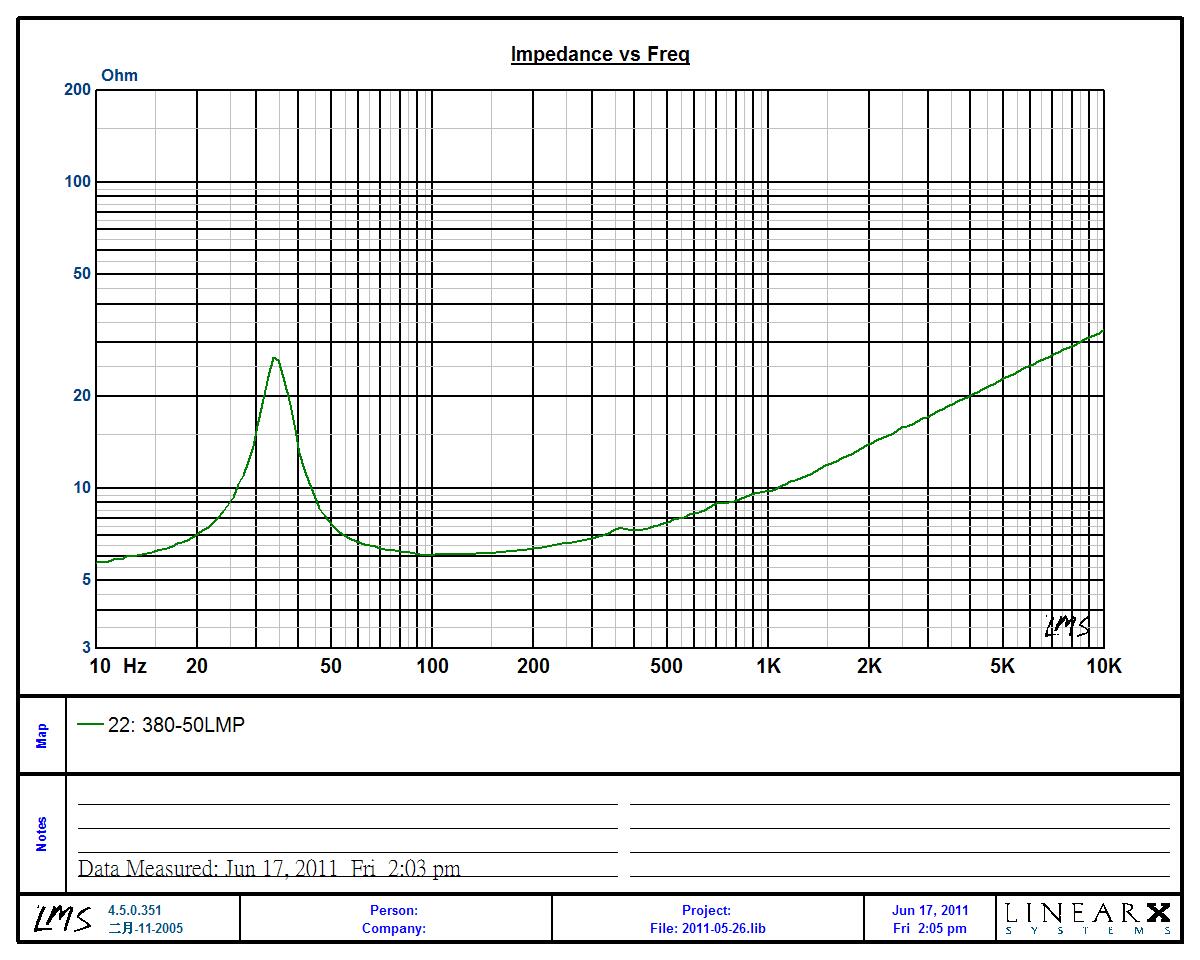Click the Ohm axis unit label
This screenshot has height=960, width=1200.
tap(120, 75)
